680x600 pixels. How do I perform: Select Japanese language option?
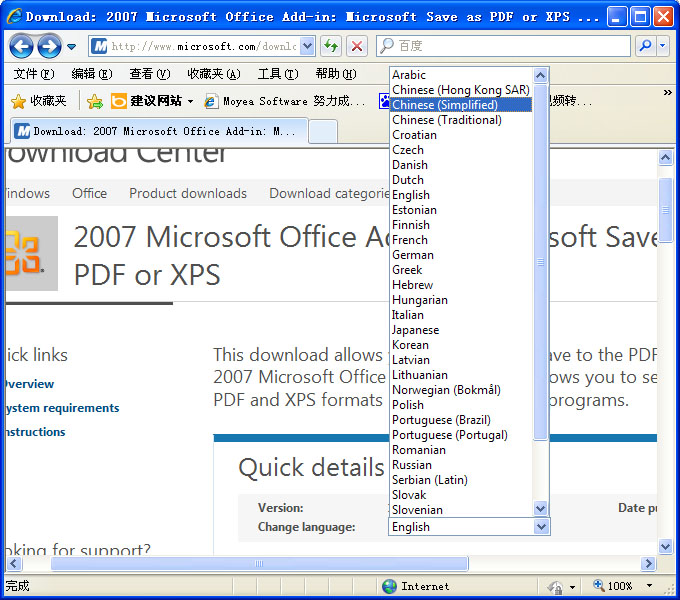[x=461, y=330]
